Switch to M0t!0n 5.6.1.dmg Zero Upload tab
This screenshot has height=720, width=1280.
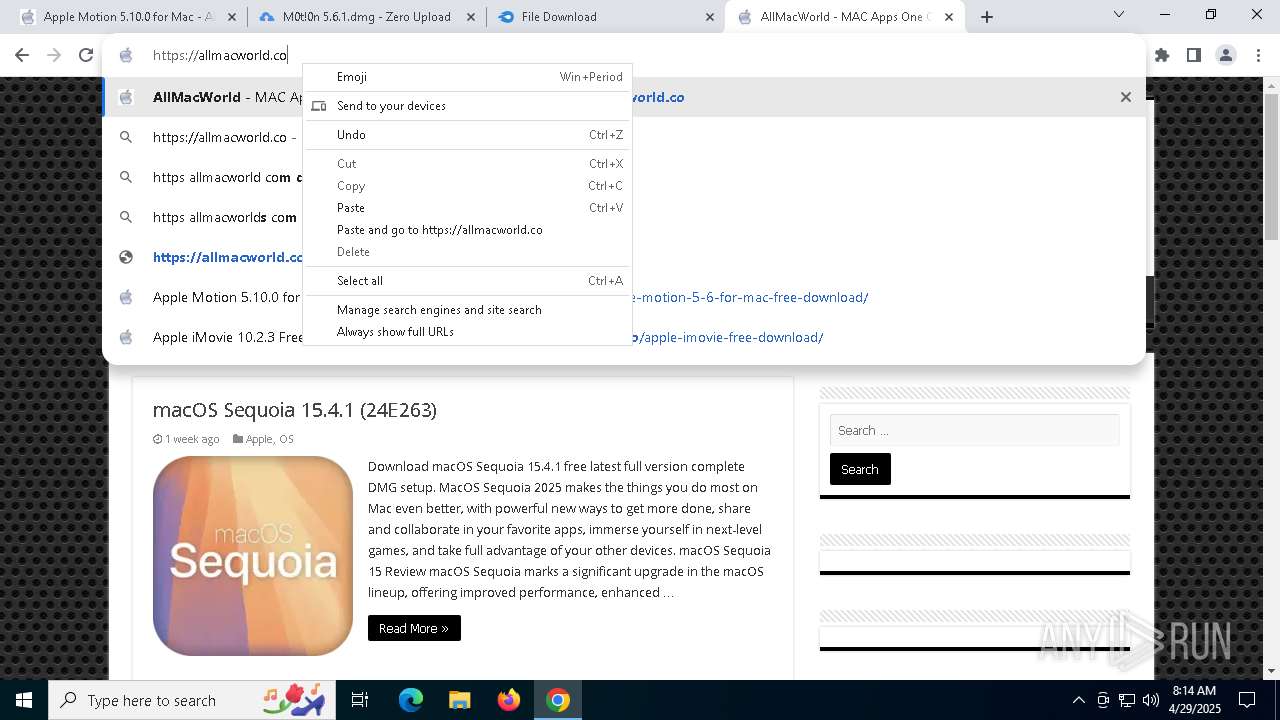coord(367,17)
